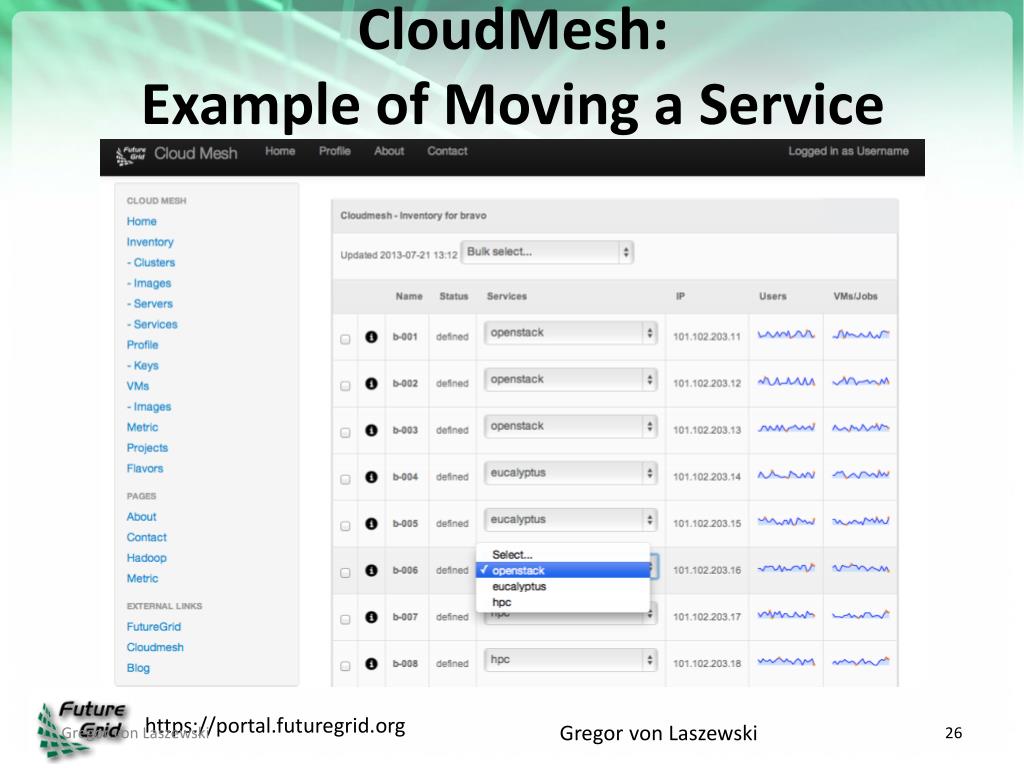
Task: Click the info icon for b-002
Action: point(371,383)
